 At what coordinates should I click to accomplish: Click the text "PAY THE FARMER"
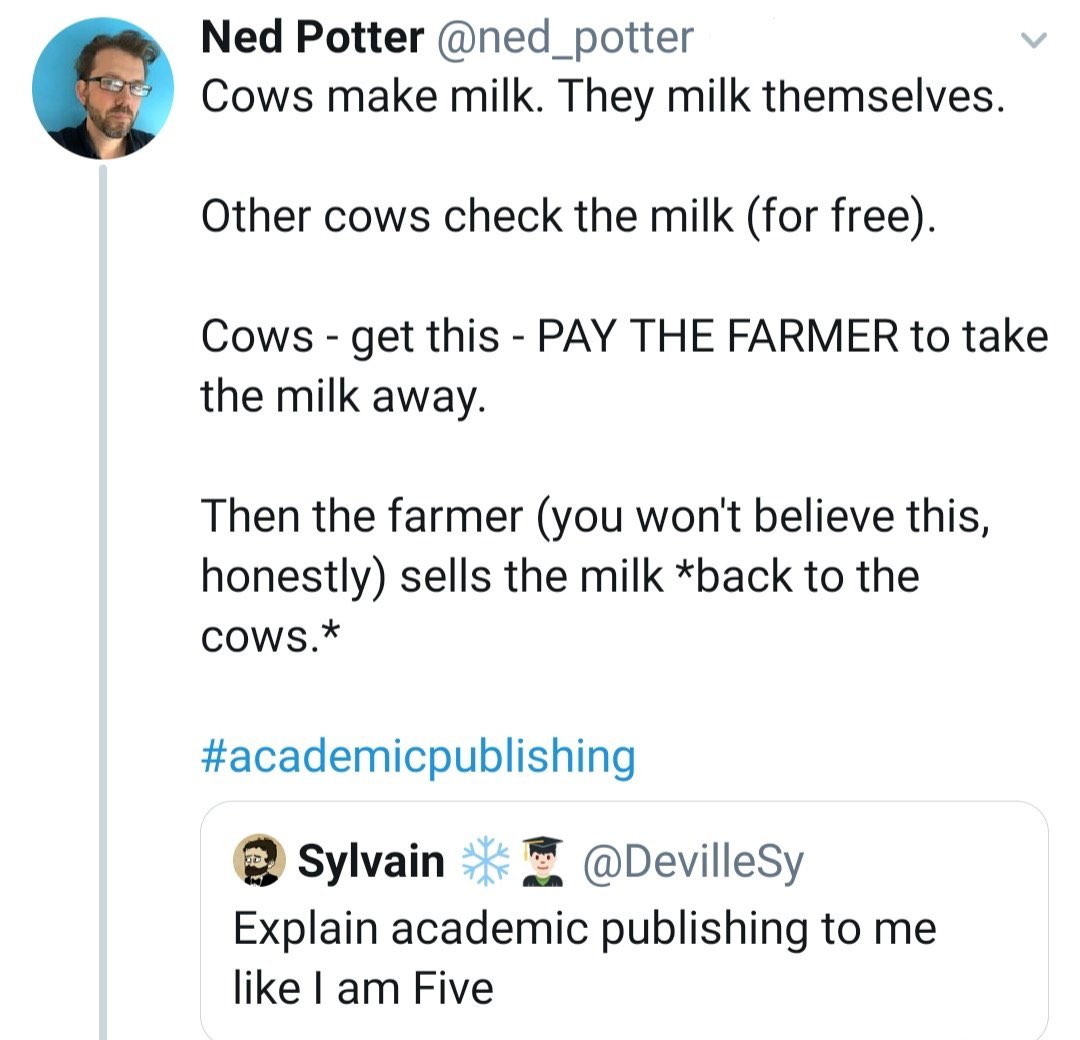pyautogui.click(x=717, y=336)
